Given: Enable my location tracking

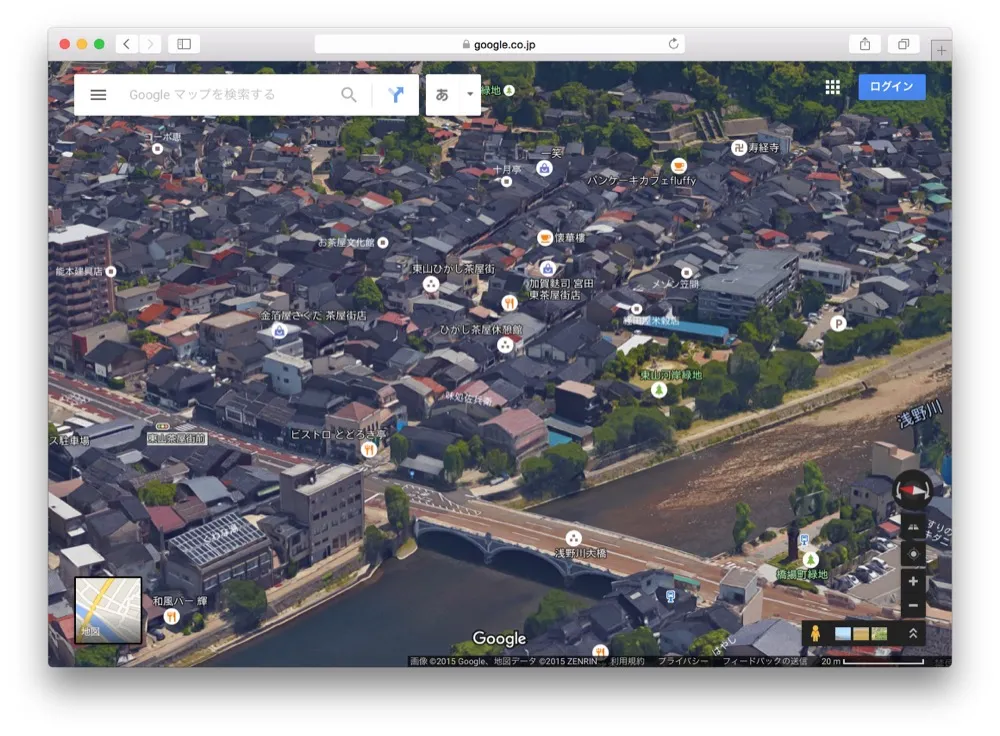Looking at the screenshot, I should click(x=915, y=554).
